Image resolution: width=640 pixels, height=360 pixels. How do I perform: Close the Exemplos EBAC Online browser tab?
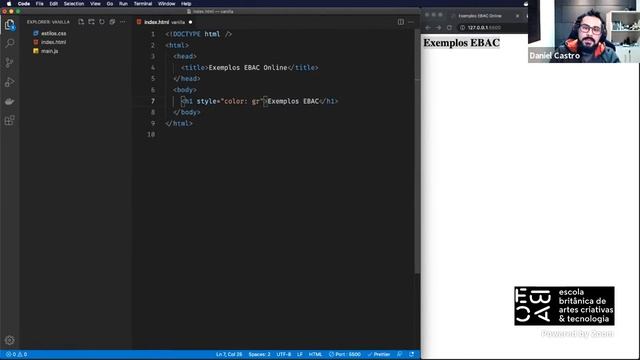coord(518,16)
